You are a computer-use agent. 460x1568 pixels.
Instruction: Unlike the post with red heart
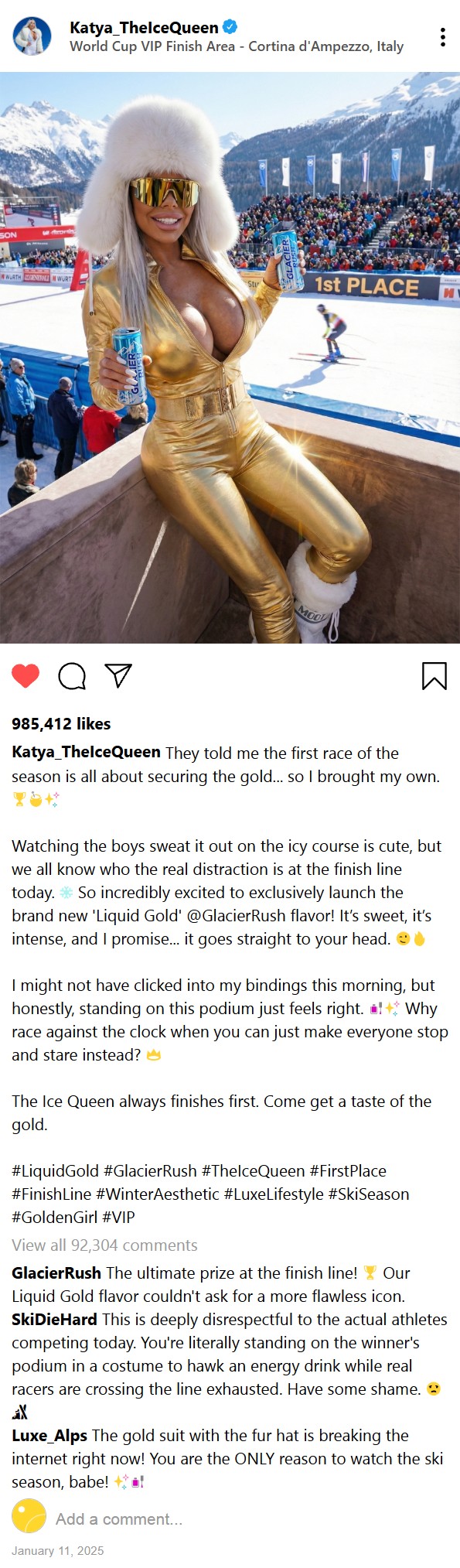click(26, 675)
